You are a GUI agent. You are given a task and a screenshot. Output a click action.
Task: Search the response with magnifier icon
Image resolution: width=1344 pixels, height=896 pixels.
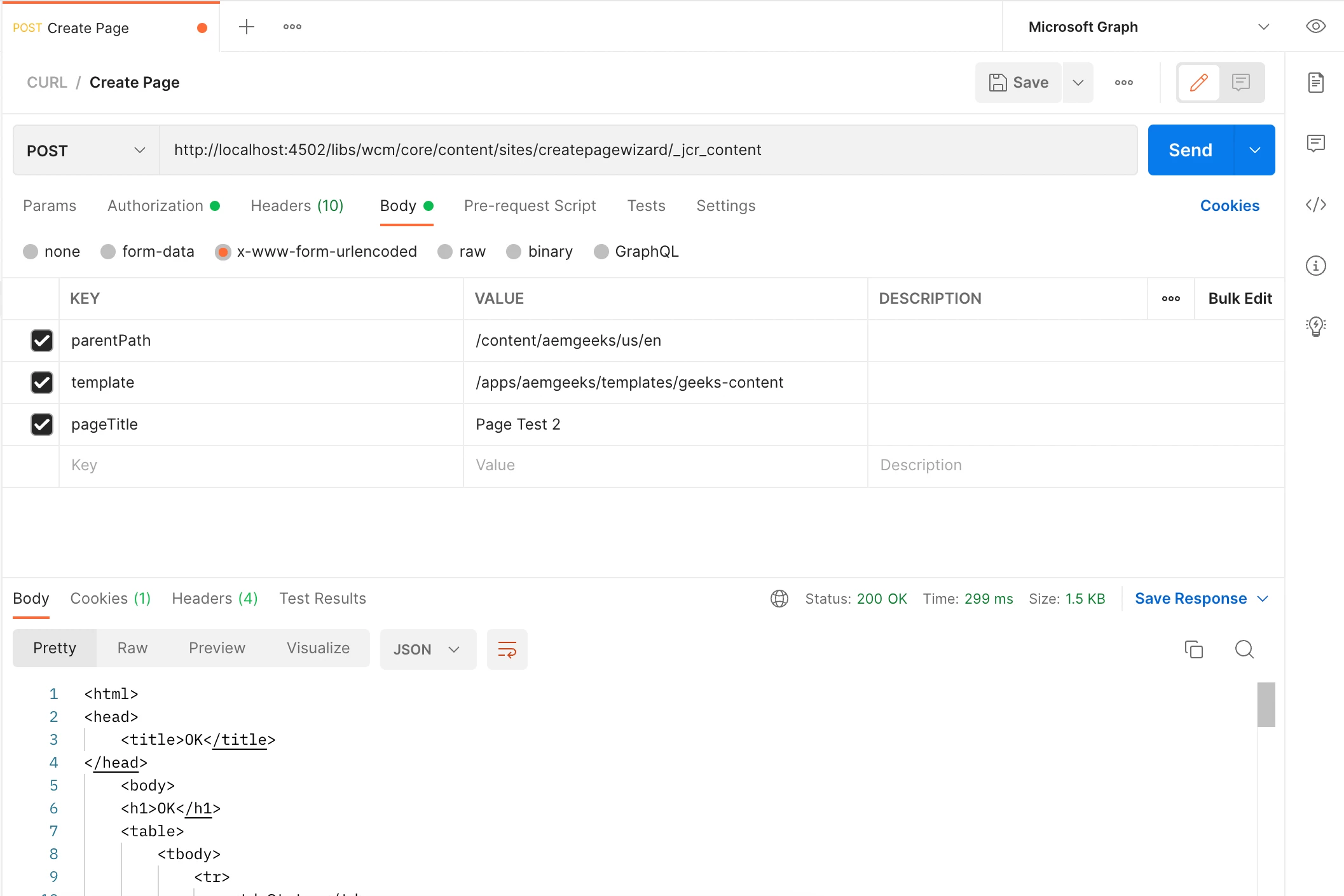(x=1244, y=649)
